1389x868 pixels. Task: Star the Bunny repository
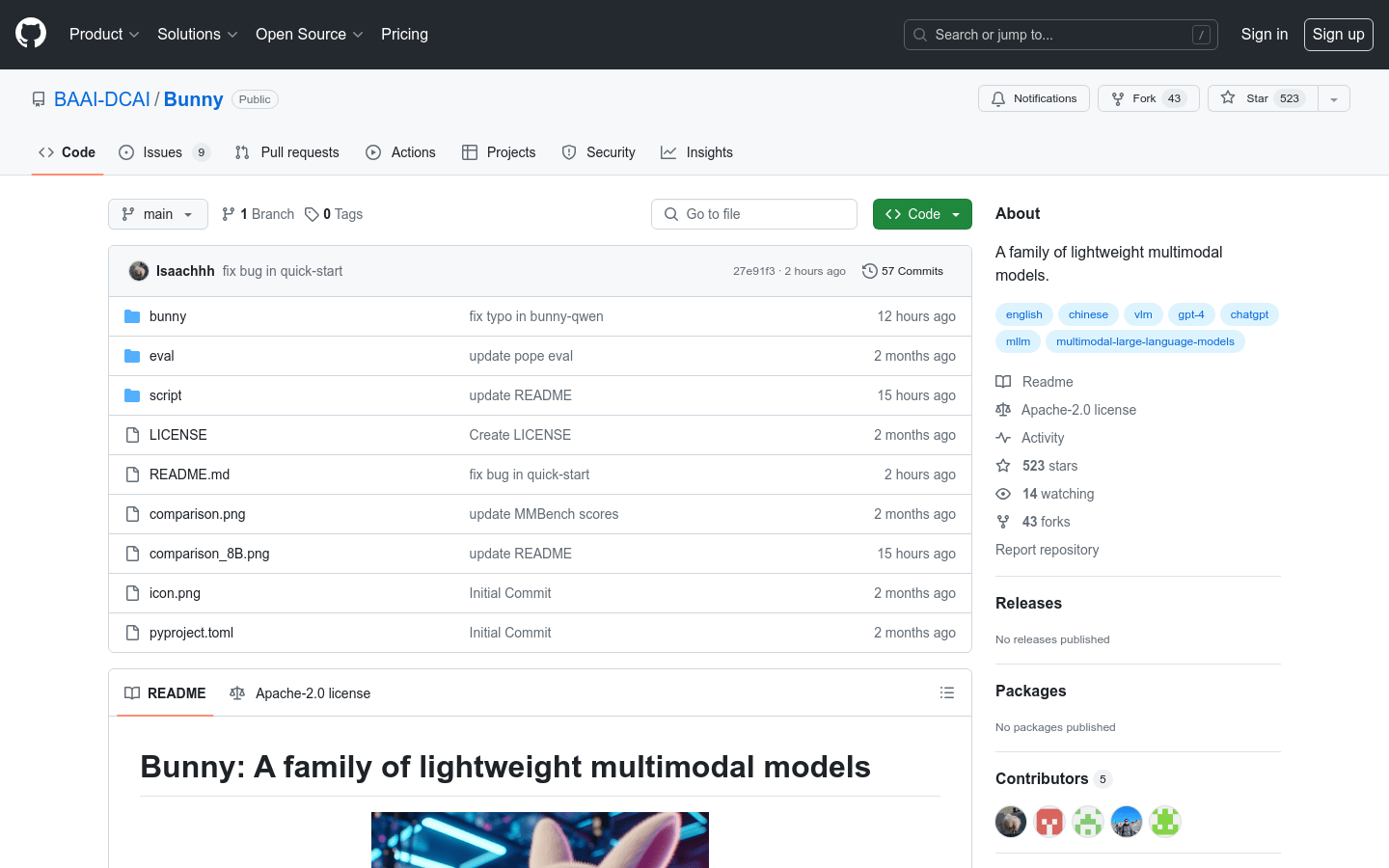click(1263, 98)
